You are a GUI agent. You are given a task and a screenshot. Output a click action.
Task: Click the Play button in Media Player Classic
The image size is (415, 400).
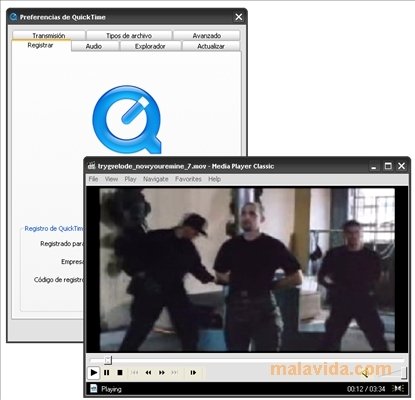click(94, 372)
